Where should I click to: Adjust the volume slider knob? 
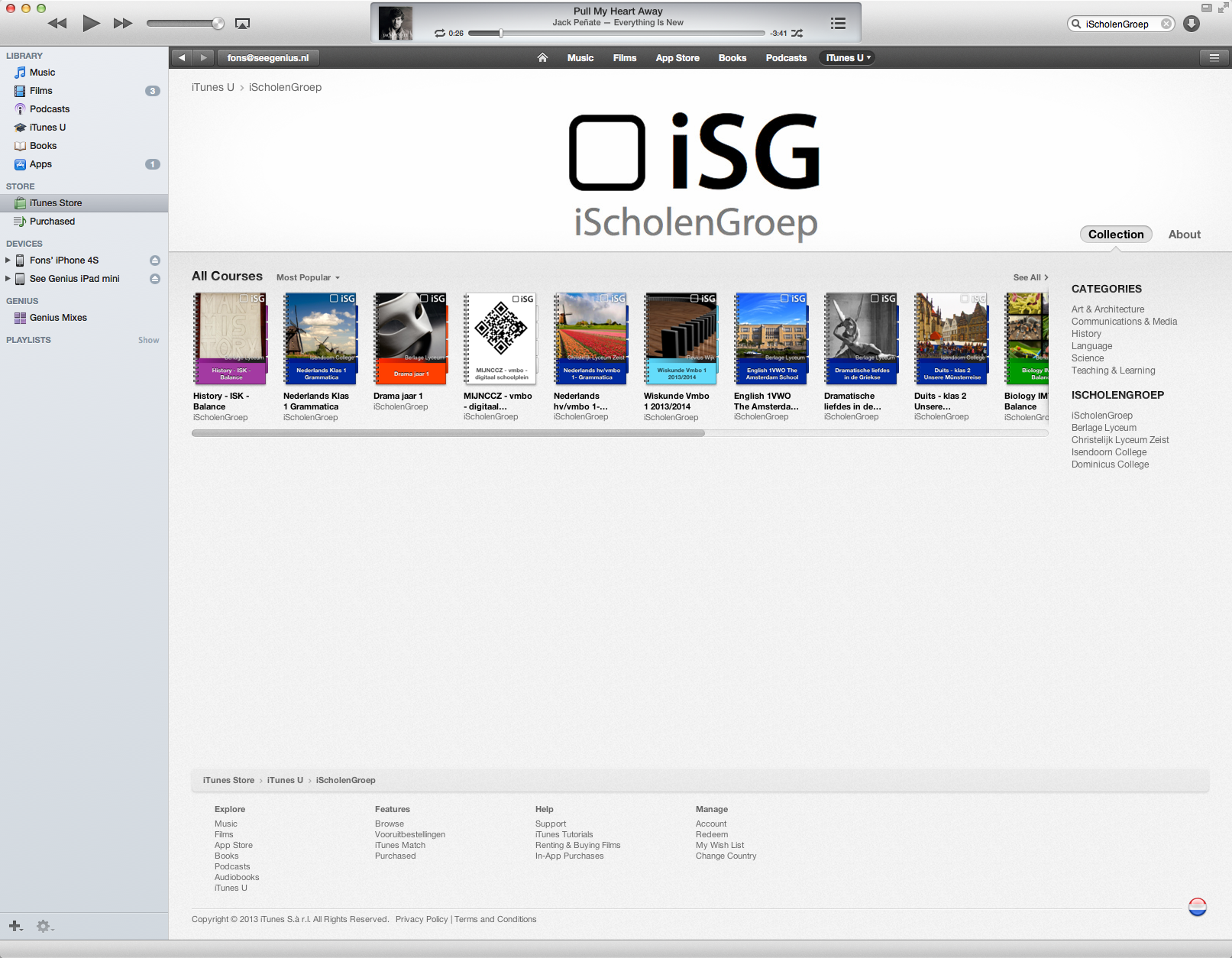point(218,24)
